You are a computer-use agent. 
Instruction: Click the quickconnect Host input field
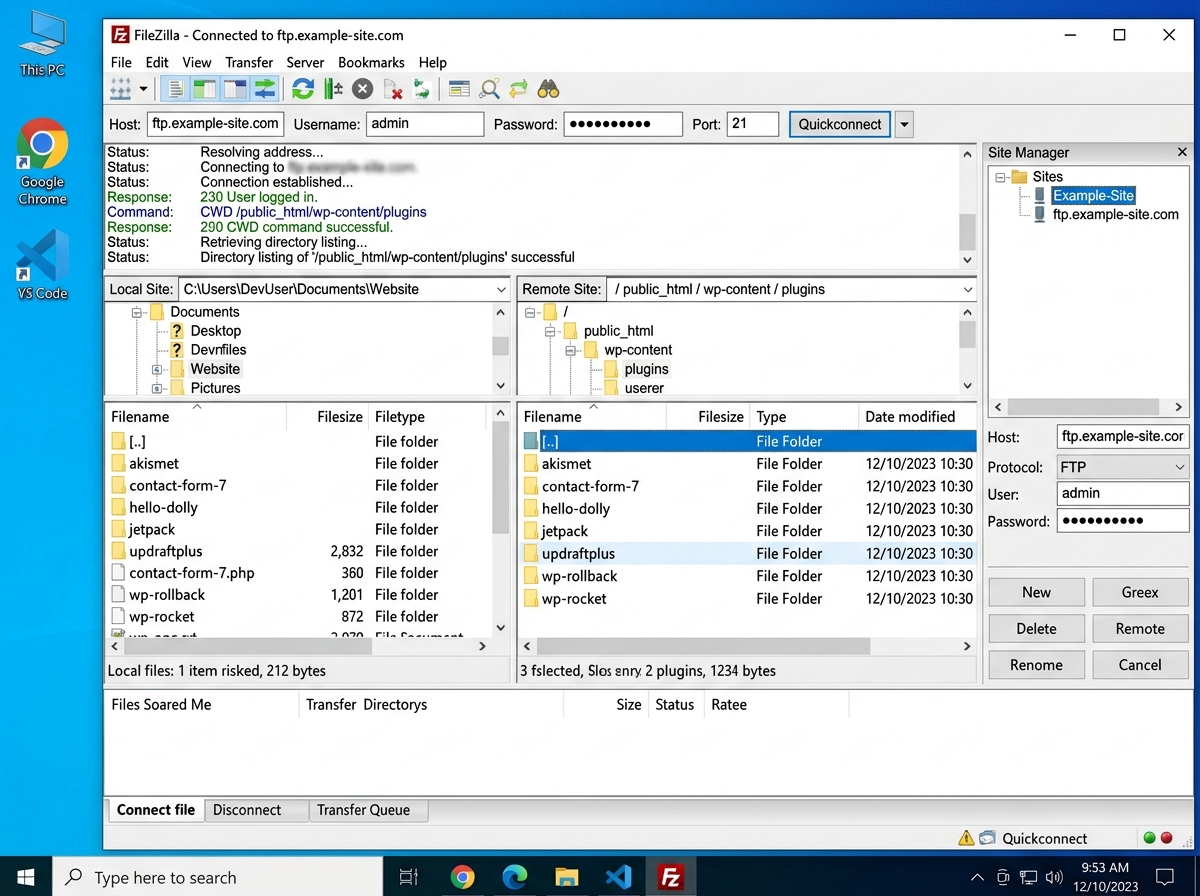pos(216,124)
